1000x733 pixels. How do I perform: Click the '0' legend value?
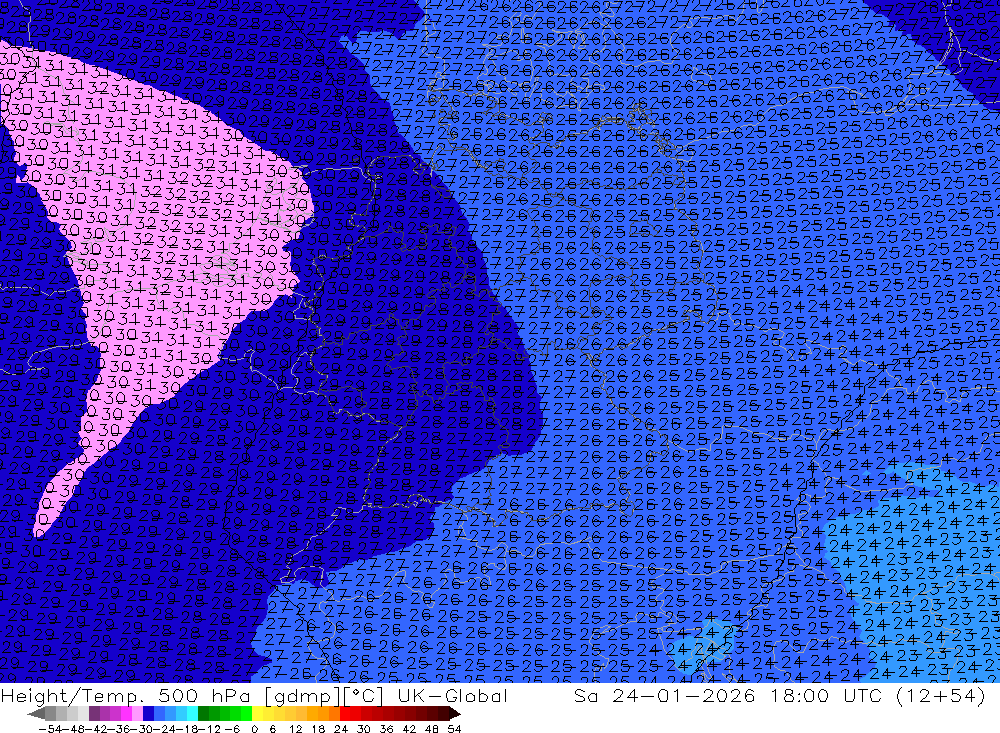pyautogui.click(x=254, y=729)
